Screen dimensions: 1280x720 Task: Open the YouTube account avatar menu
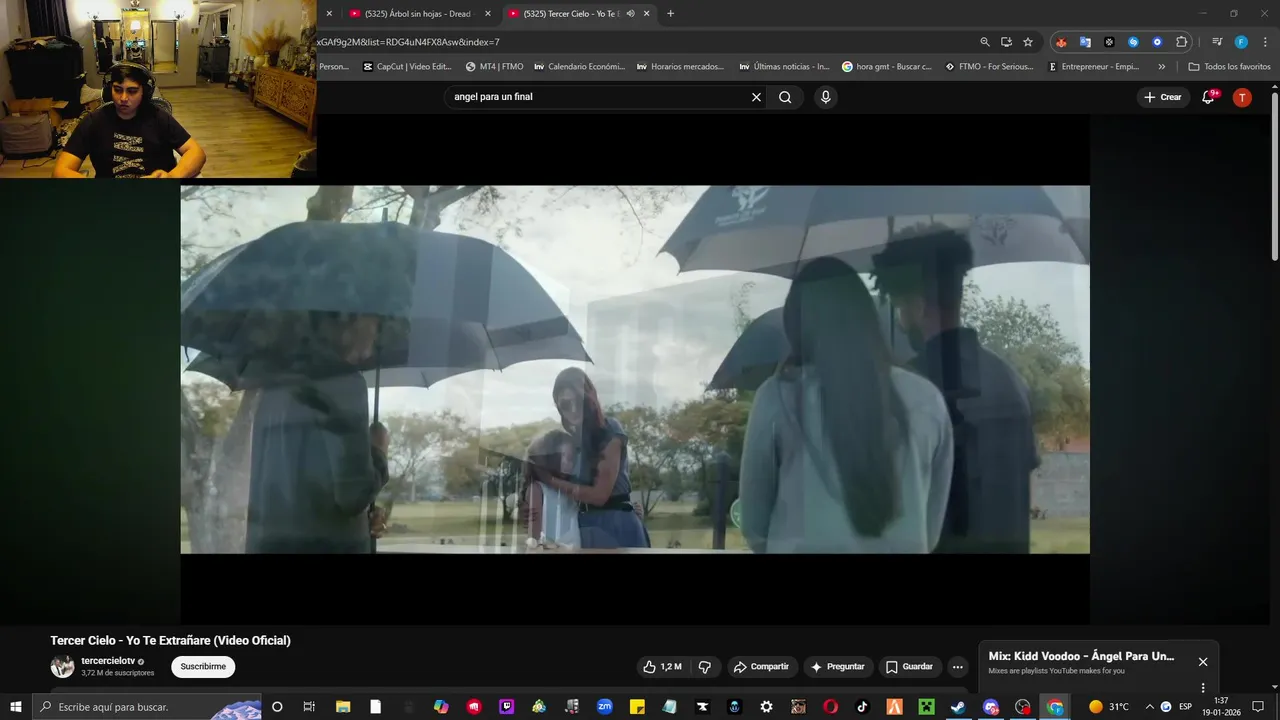click(x=1242, y=97)
